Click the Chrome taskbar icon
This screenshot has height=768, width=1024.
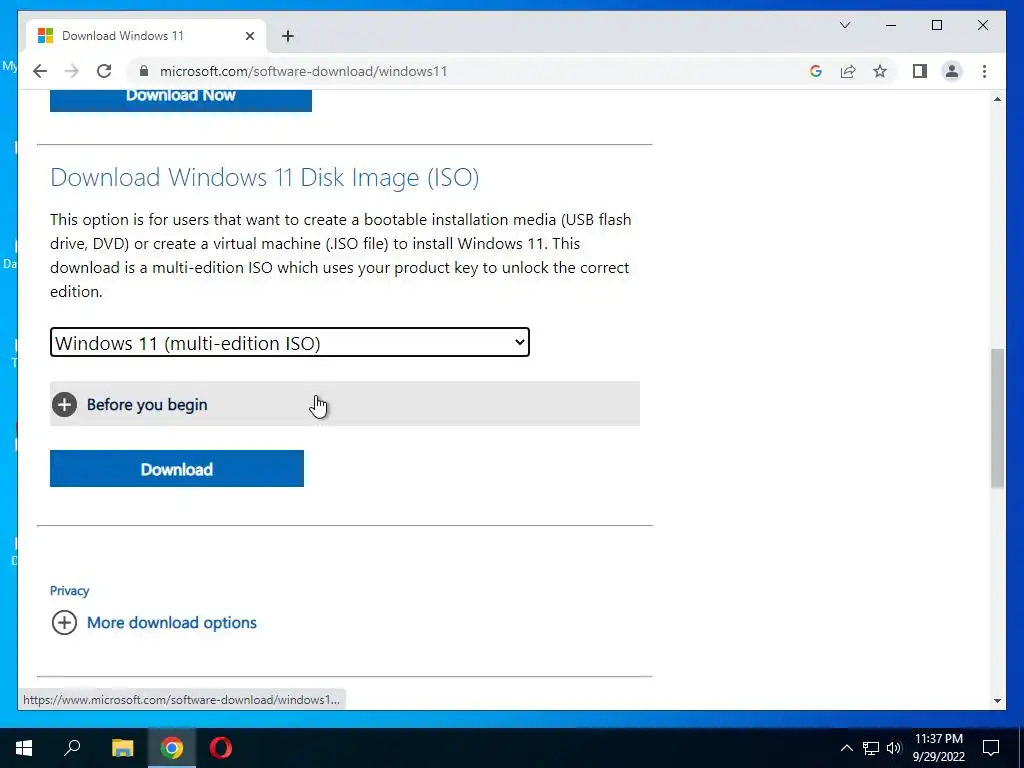pos(172,748)
